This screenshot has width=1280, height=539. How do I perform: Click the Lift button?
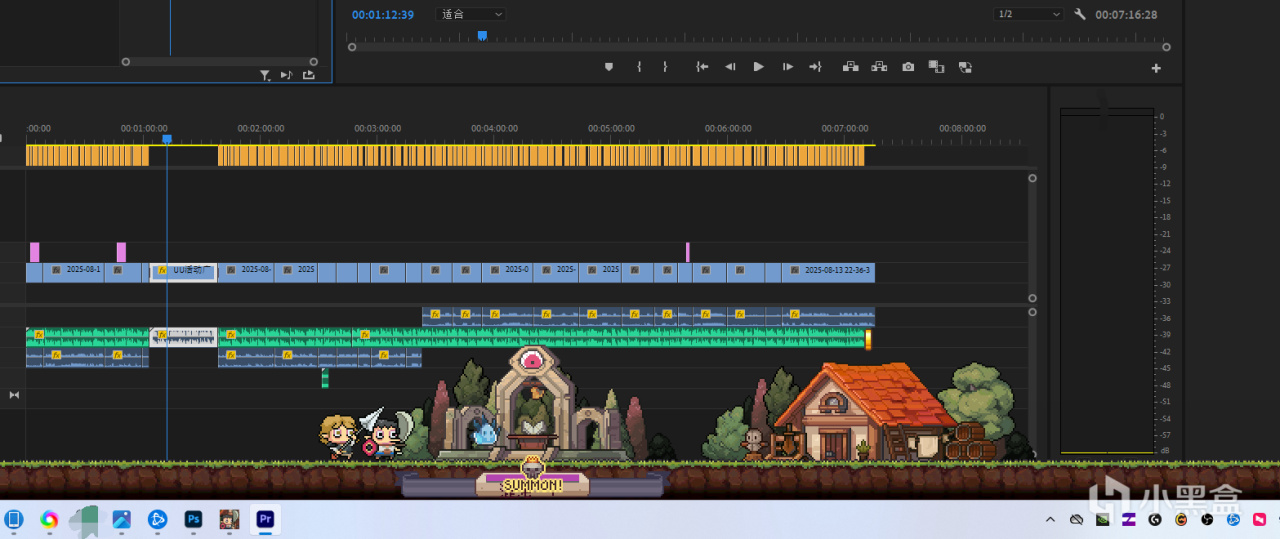click(851, 67)
